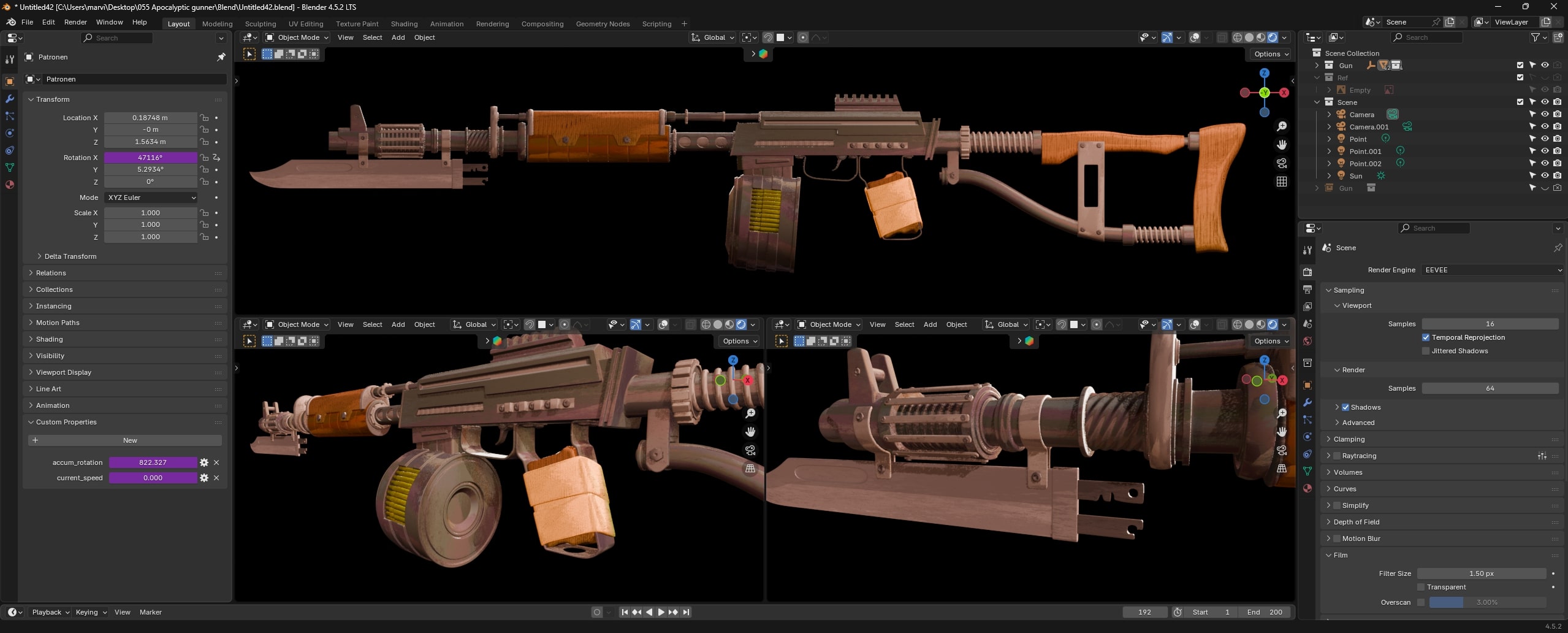1568x633 pixels.
Task: Pin the Patronen properties panel
Action: pos(221,57)
